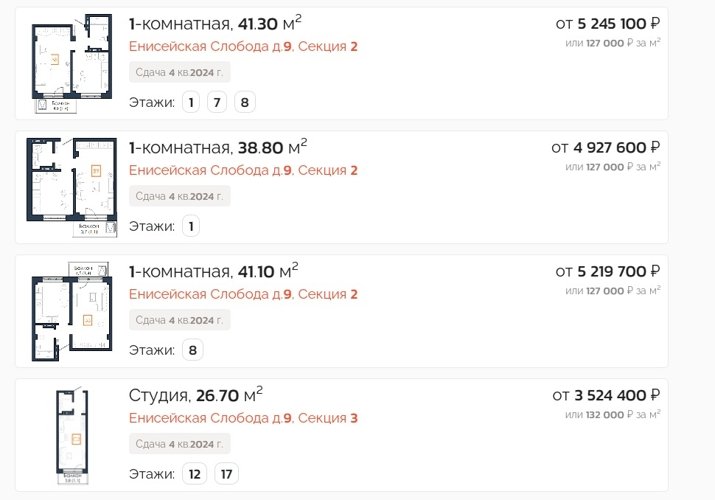Viewport: 715px width, 500px height.
Task: Select floor 1 for the 38.80 м² apartment
Action: pyautogui.click(x=191, y=226)
